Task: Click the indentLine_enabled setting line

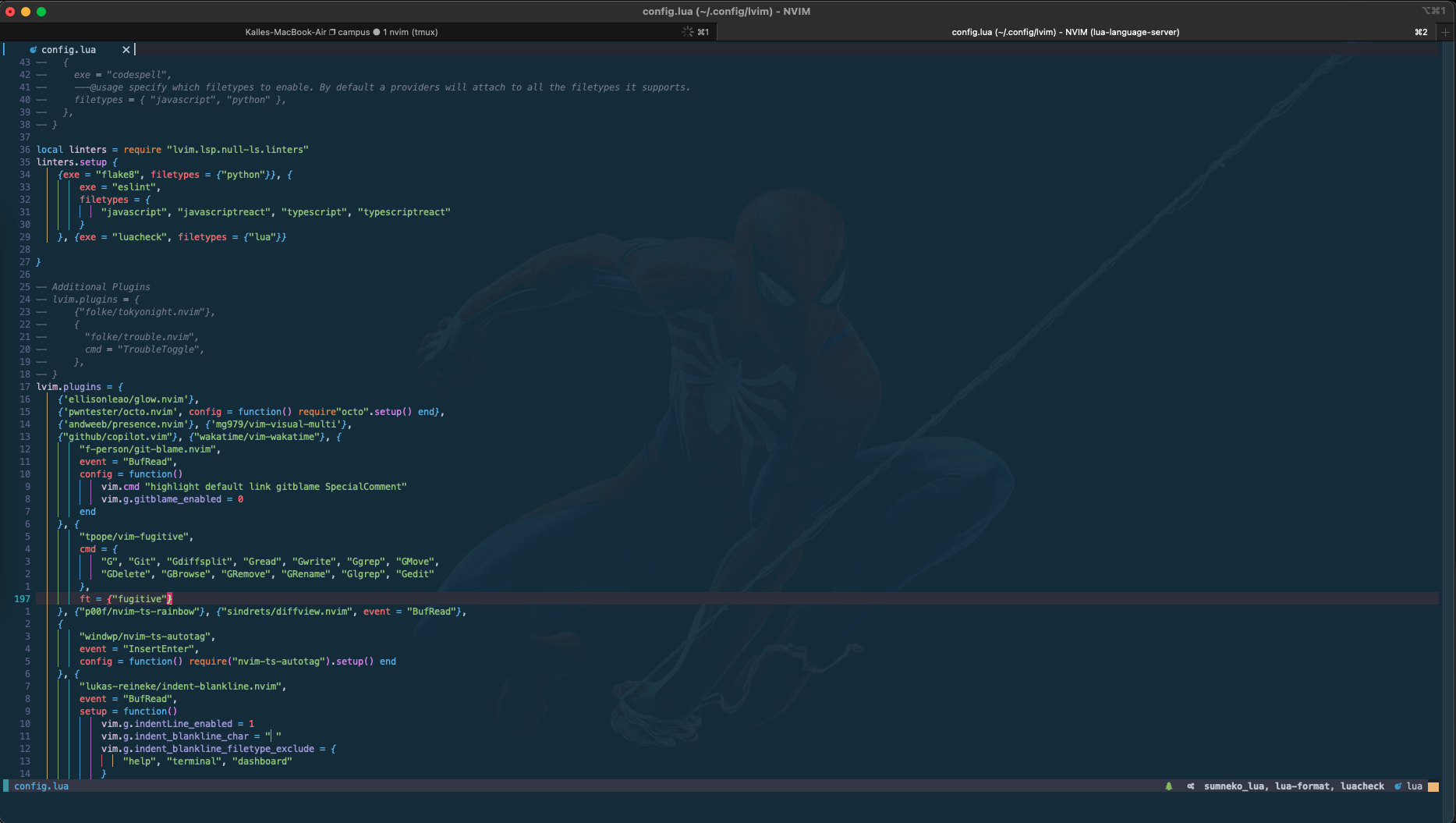Action: (178, 724)
